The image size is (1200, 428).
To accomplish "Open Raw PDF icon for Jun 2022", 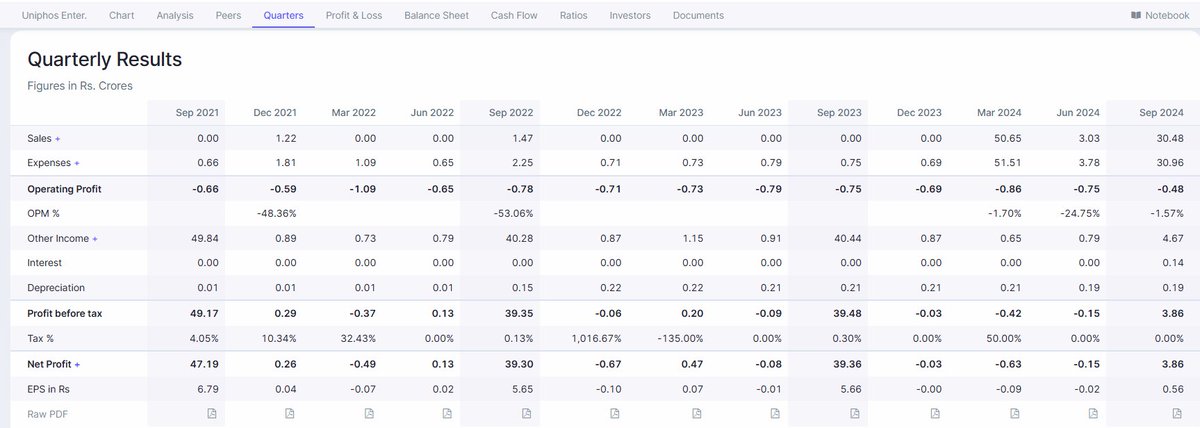I will tap(448, 413).
